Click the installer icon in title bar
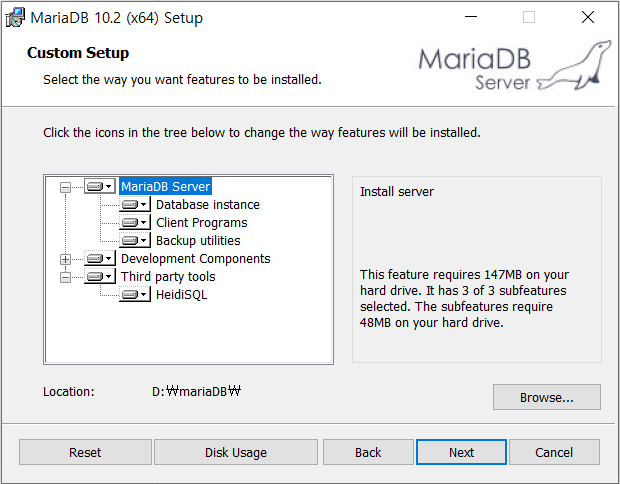 point(15,17)
